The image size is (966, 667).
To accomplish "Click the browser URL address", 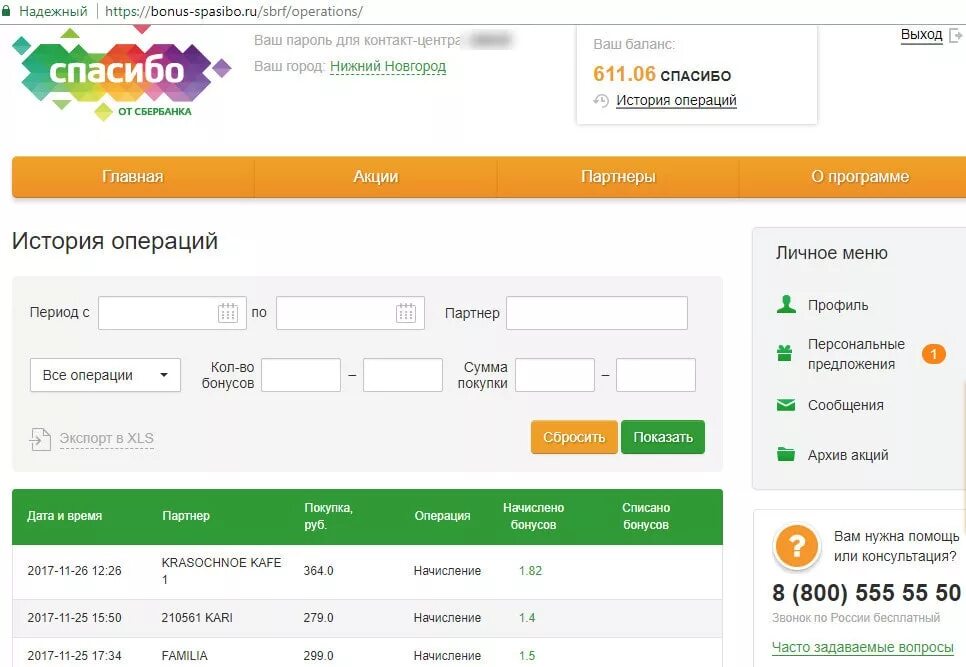I will click(x=234, y=11).
